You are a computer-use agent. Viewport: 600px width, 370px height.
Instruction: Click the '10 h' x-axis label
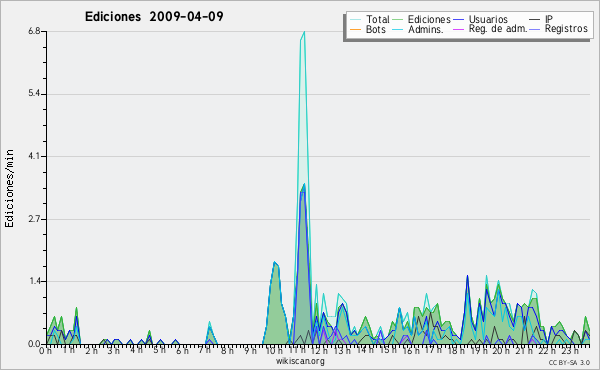pyautogui.click(x=274, y=351)
